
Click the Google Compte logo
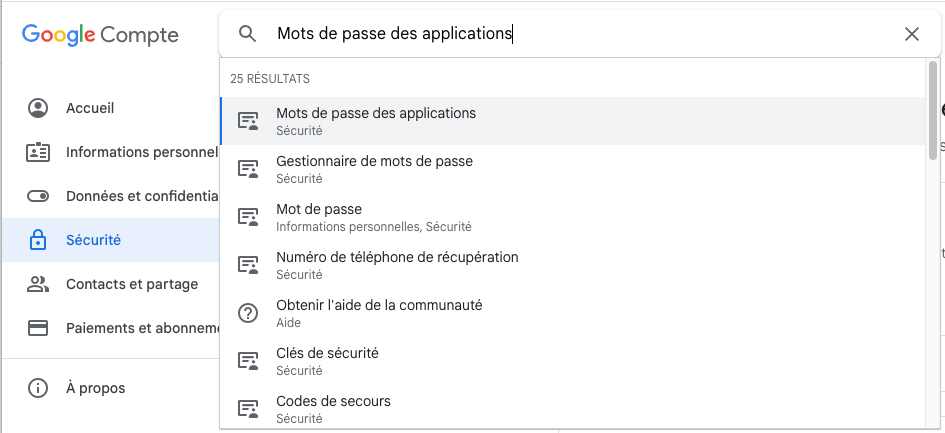pyautogui.click(x=100, y=35)
